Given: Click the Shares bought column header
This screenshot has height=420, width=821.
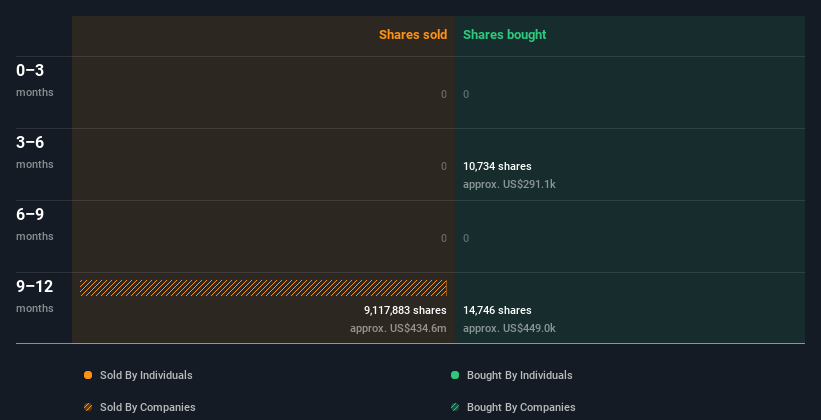Looking at the screenshot, I should tap(505, 35).
